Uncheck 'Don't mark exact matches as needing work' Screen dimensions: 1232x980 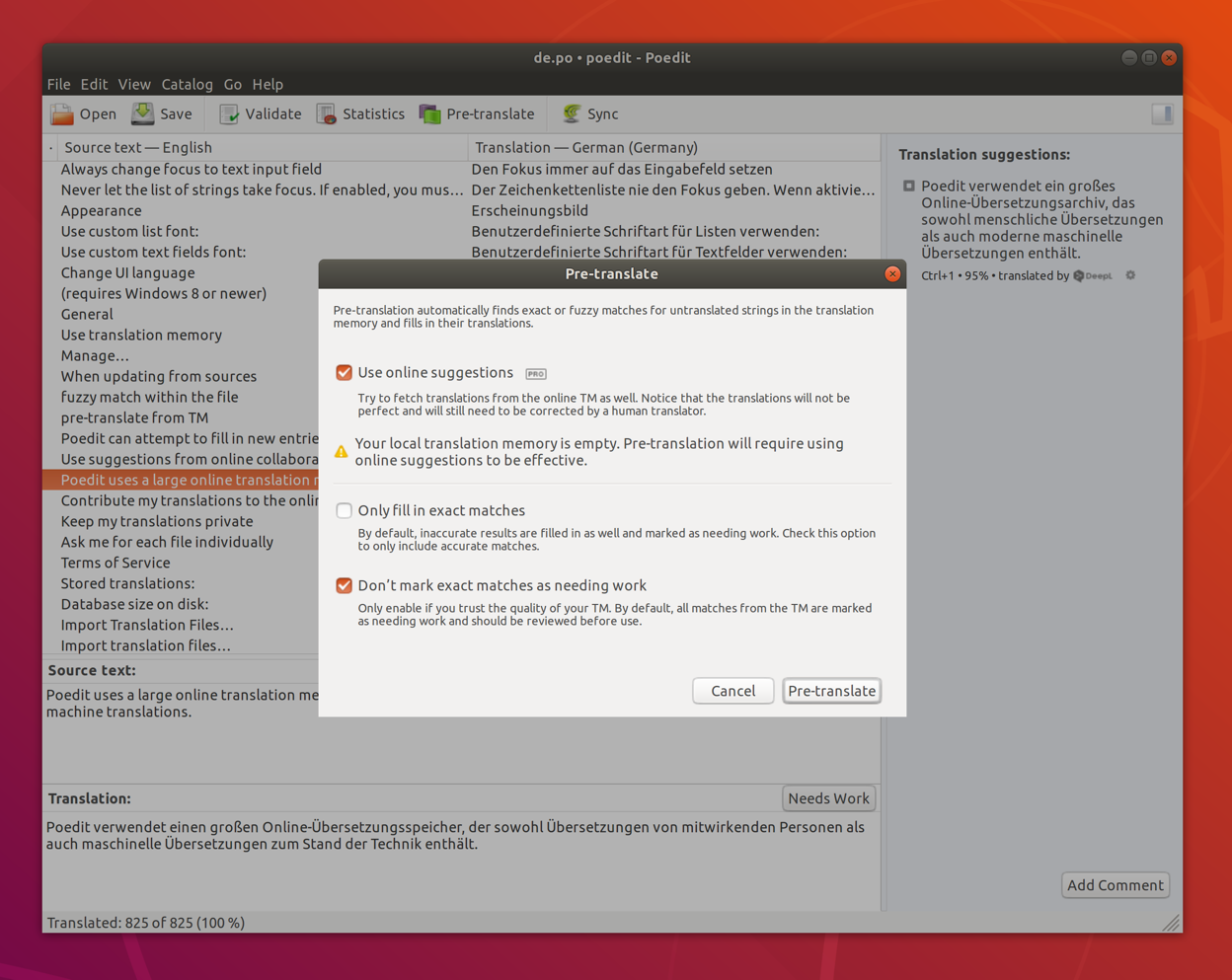pyautogui.click(x=344, y=585)
